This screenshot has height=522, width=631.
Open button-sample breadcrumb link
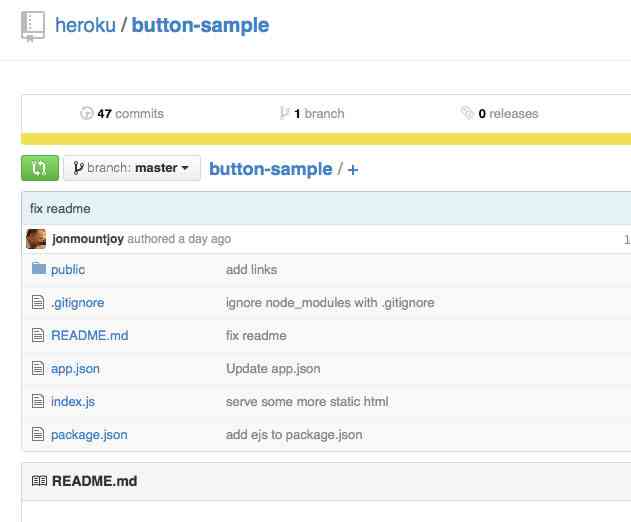point(270,169)
